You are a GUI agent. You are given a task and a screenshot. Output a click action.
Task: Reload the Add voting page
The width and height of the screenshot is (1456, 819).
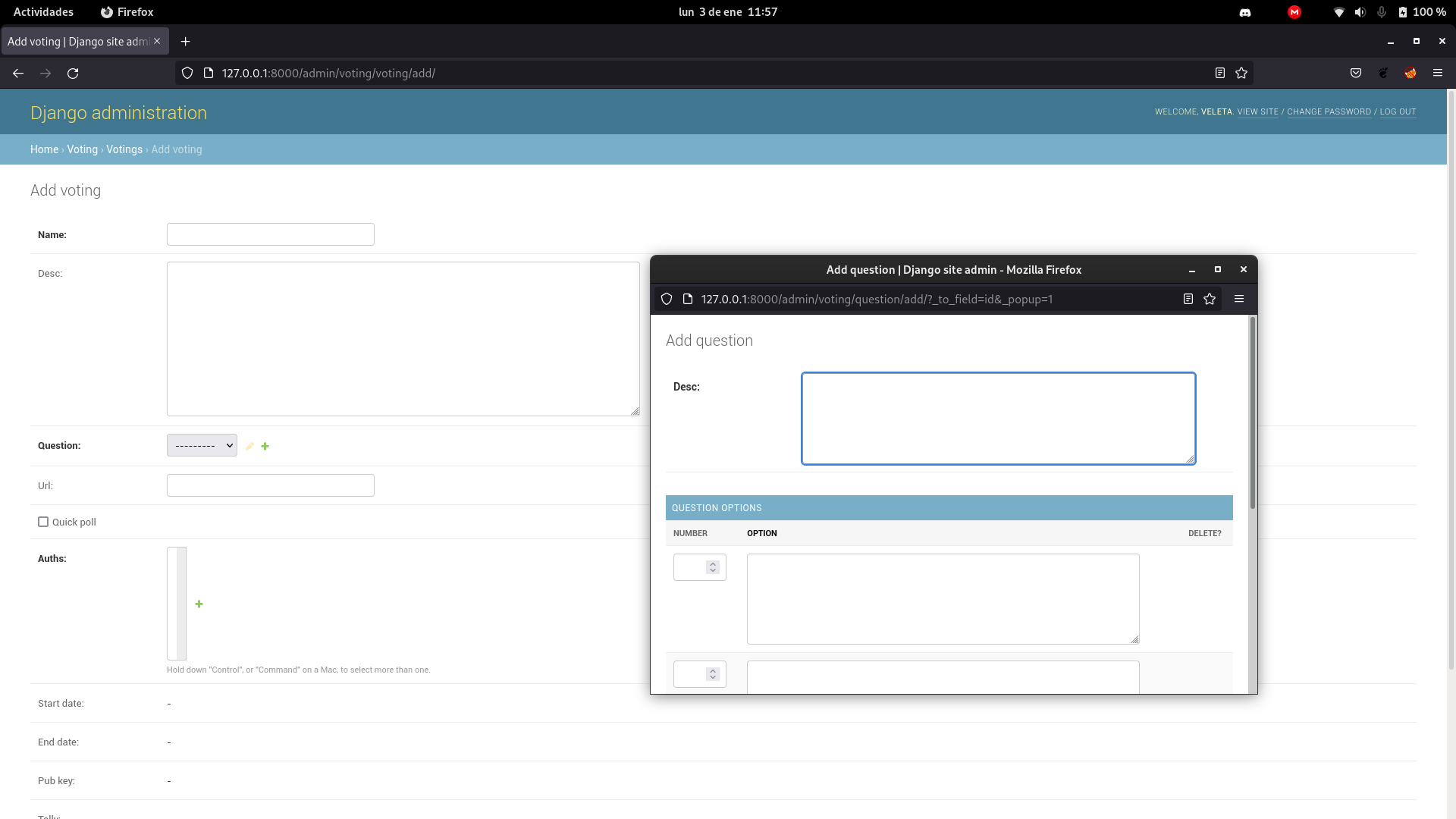(x=73, y=74)
